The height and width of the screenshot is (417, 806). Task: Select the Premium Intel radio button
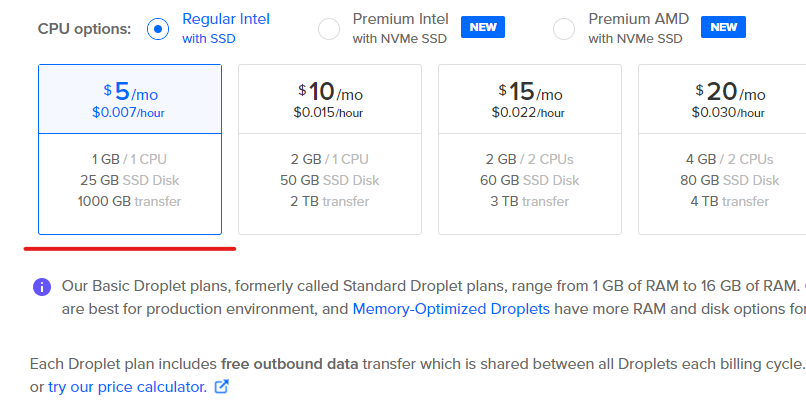tap(329, 29)
